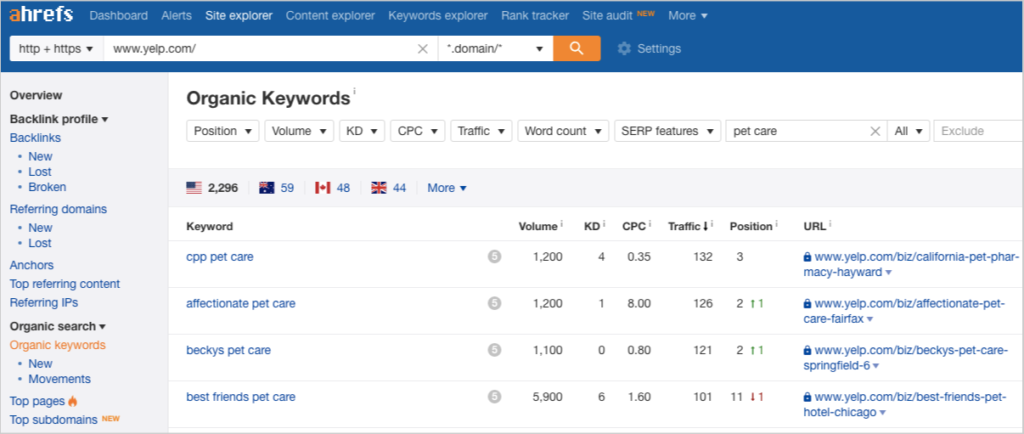The height and width of the screenshot is (434, 1024).
Task: Click SERP features badge for beckys pet care
Action: click(494, 350)
